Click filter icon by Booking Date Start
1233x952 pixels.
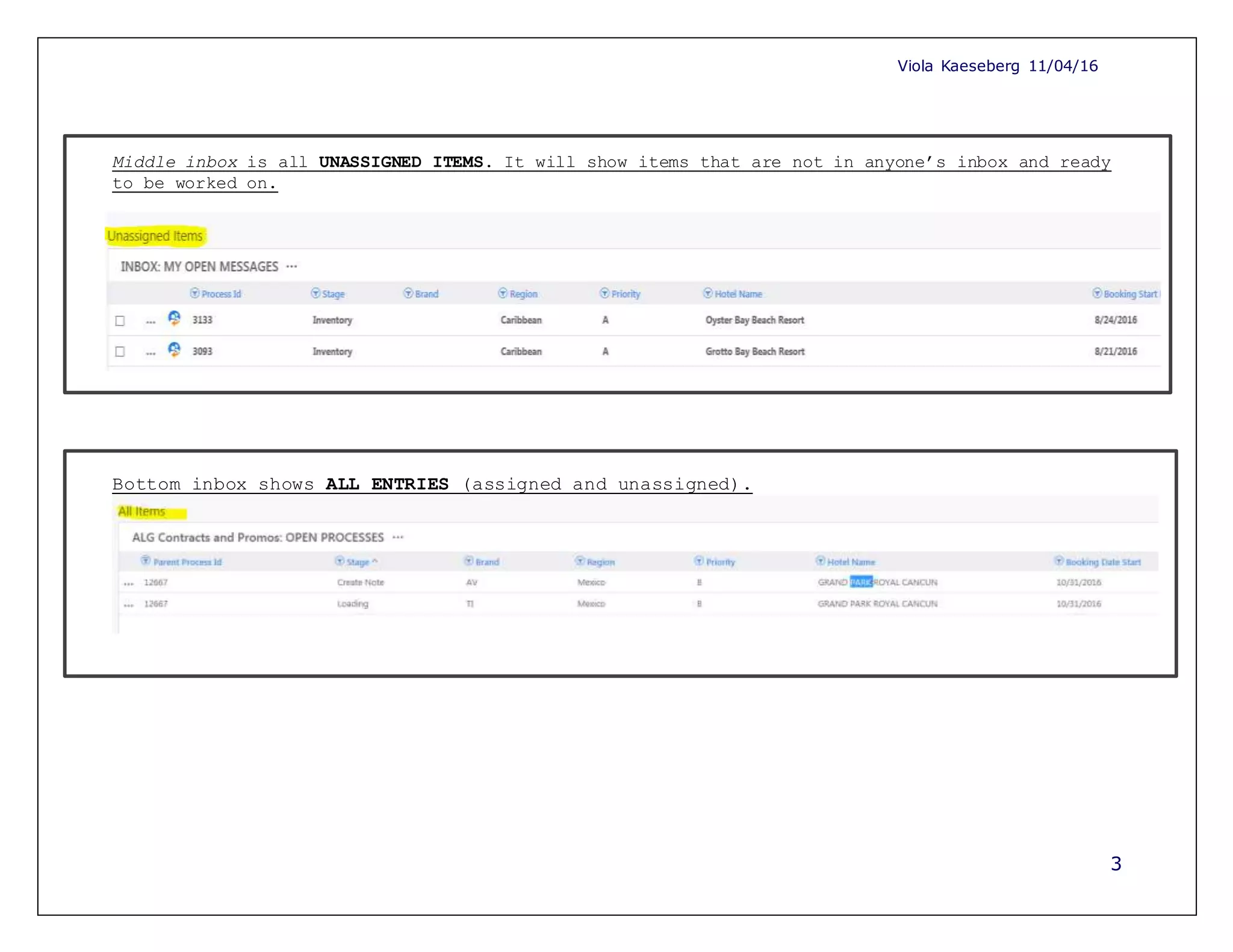(x=1058, y=561)
